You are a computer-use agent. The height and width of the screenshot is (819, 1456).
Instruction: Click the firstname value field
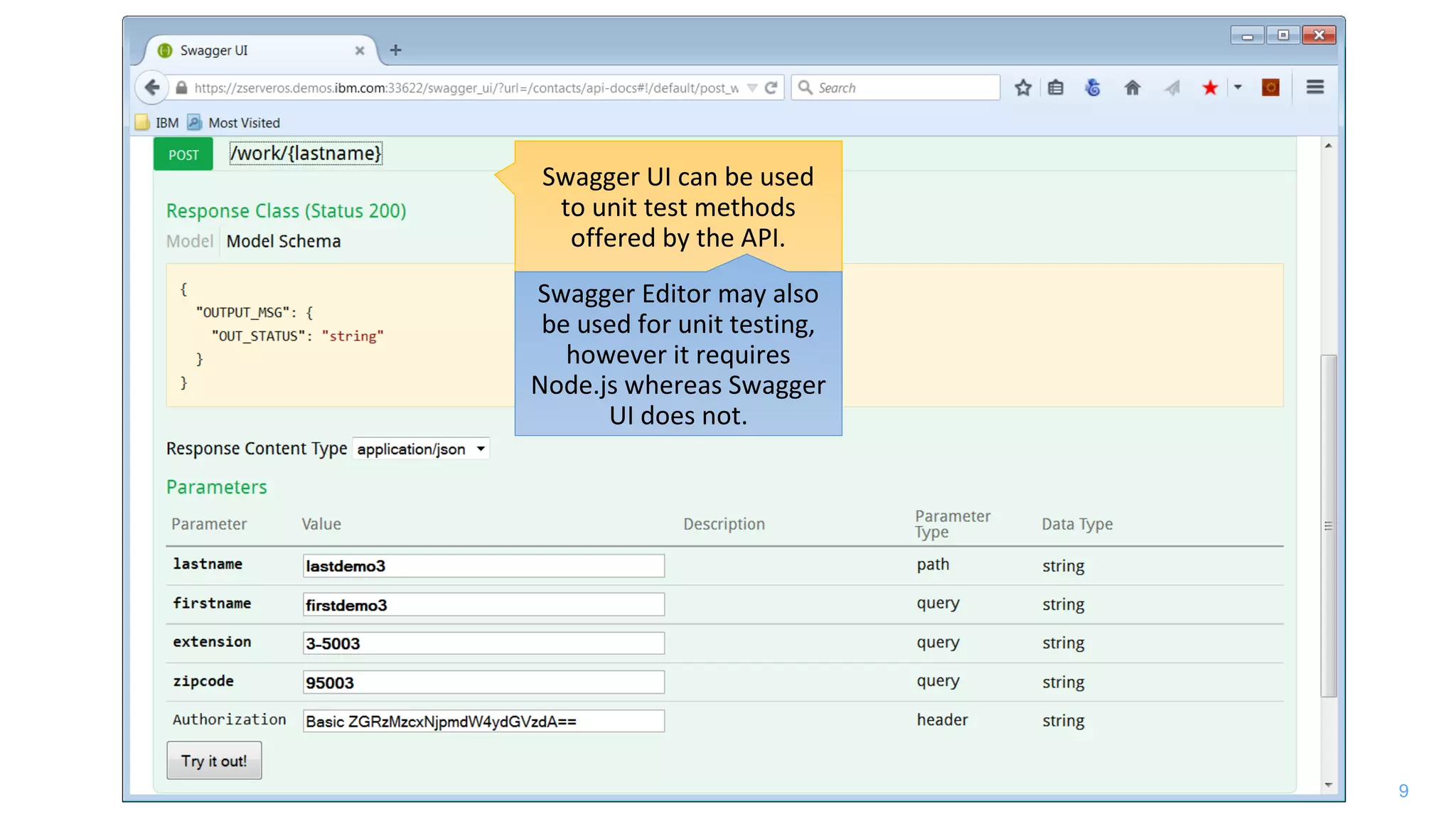483,605
